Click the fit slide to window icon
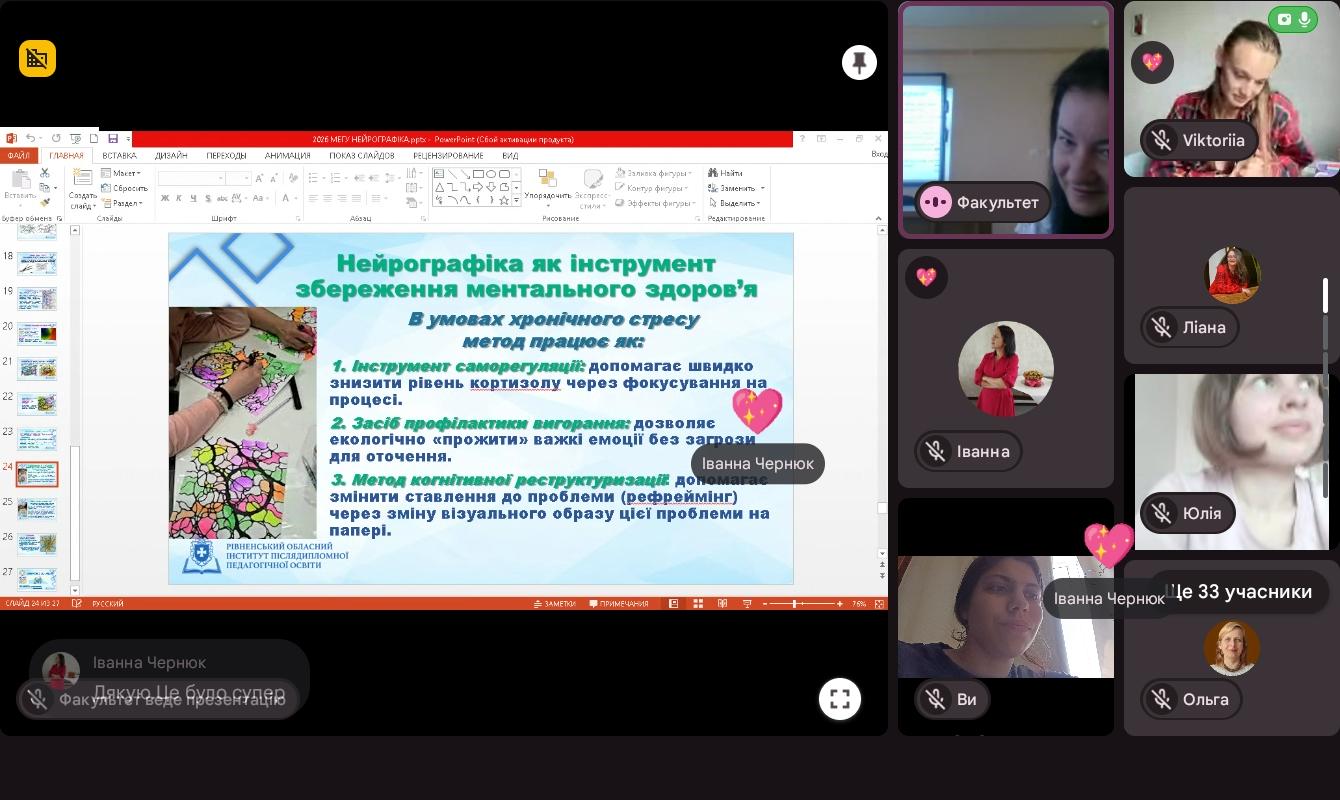Viewport: 1340px width, 800px height. point(881,604)
